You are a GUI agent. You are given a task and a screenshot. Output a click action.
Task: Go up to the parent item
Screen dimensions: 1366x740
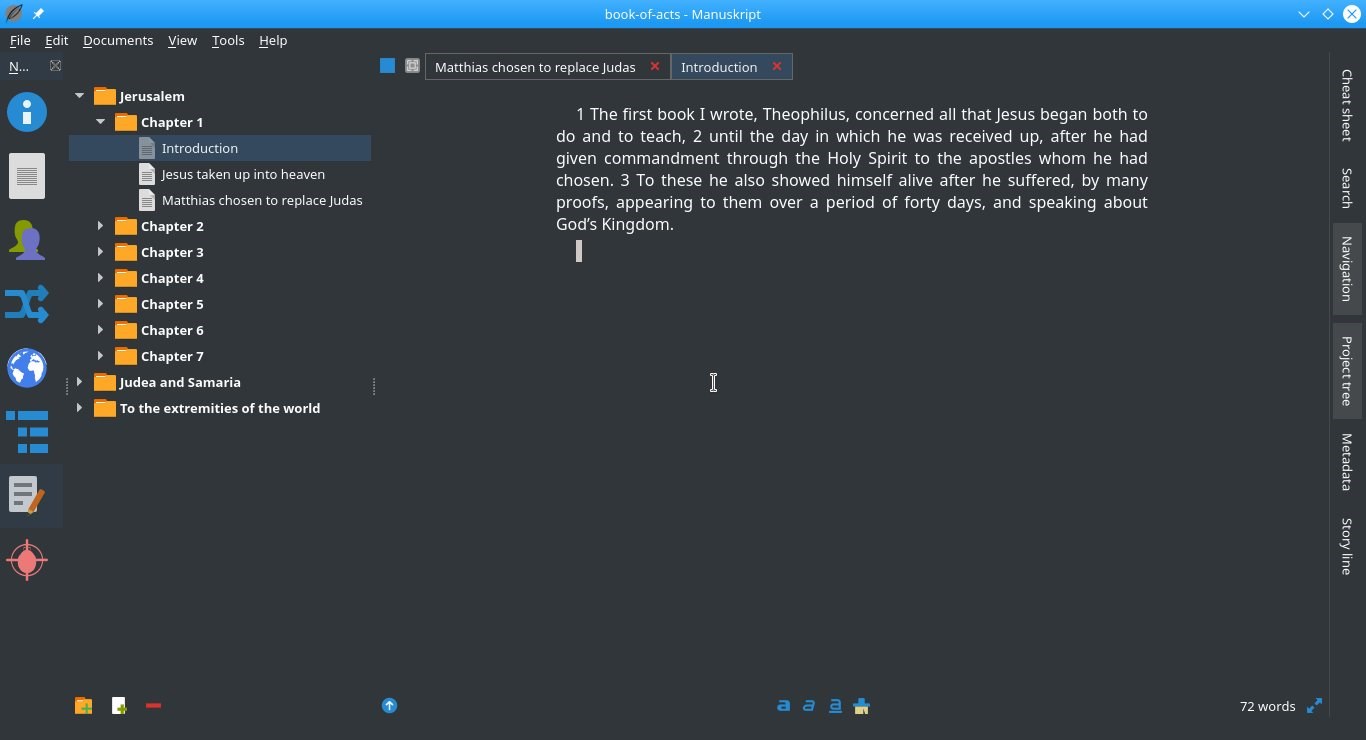pos(389,706)
